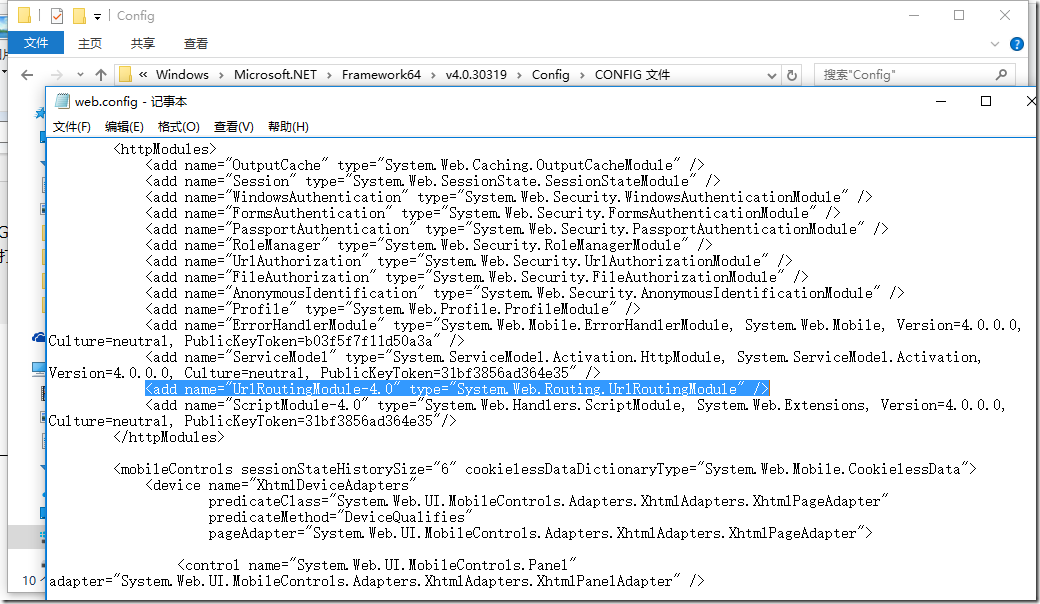Go up one folder level
This screenshot has height=604, width=1040.
[x=101, y=75]
